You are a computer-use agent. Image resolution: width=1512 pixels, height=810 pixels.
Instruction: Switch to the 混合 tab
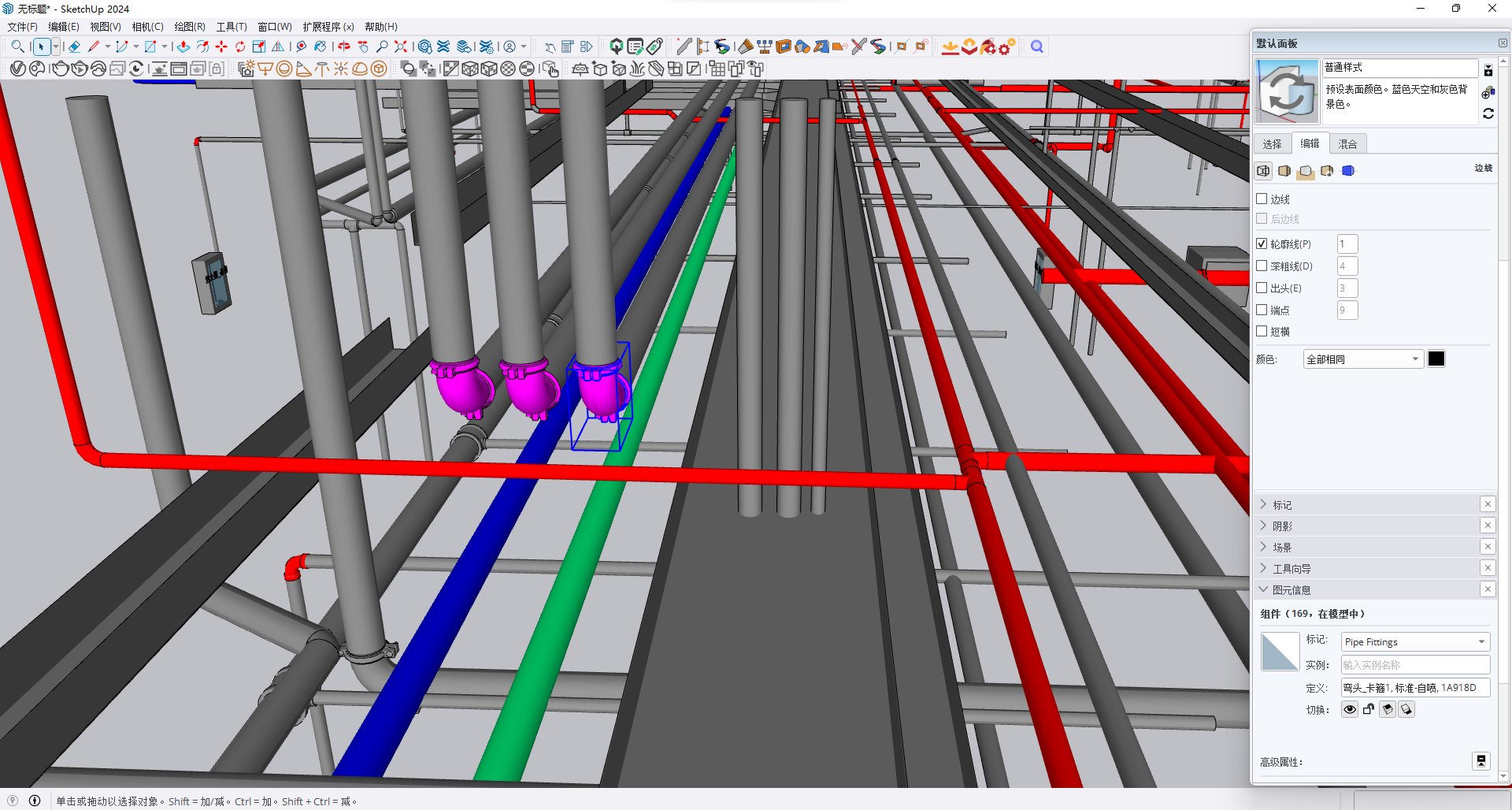coord(1347,144)
